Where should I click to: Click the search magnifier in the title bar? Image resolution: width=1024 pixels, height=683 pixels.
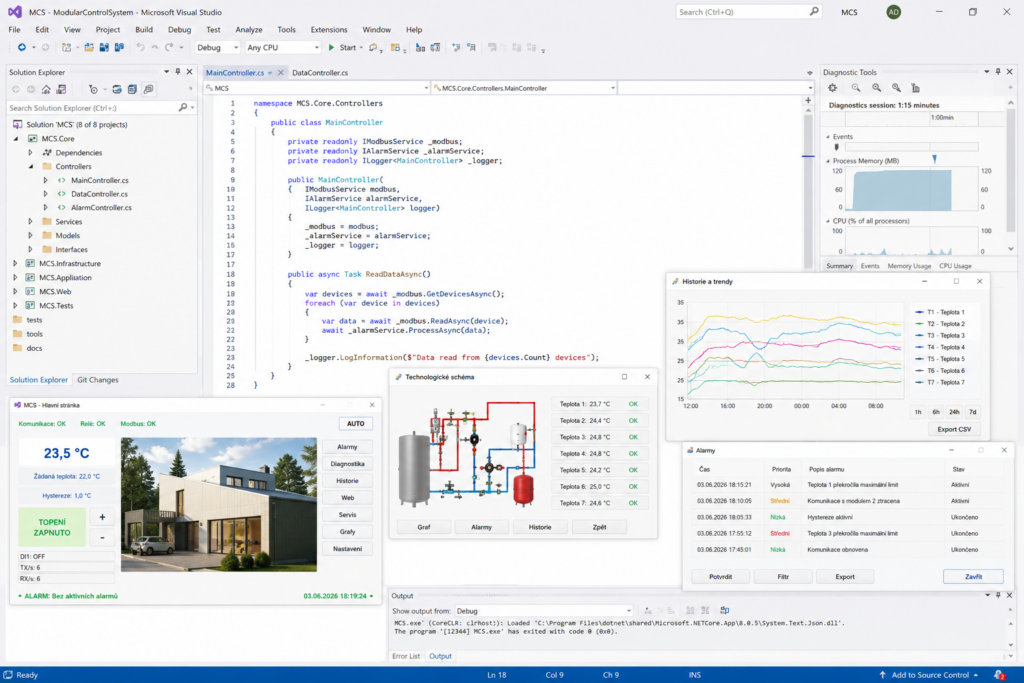click(x=814, y=12)
